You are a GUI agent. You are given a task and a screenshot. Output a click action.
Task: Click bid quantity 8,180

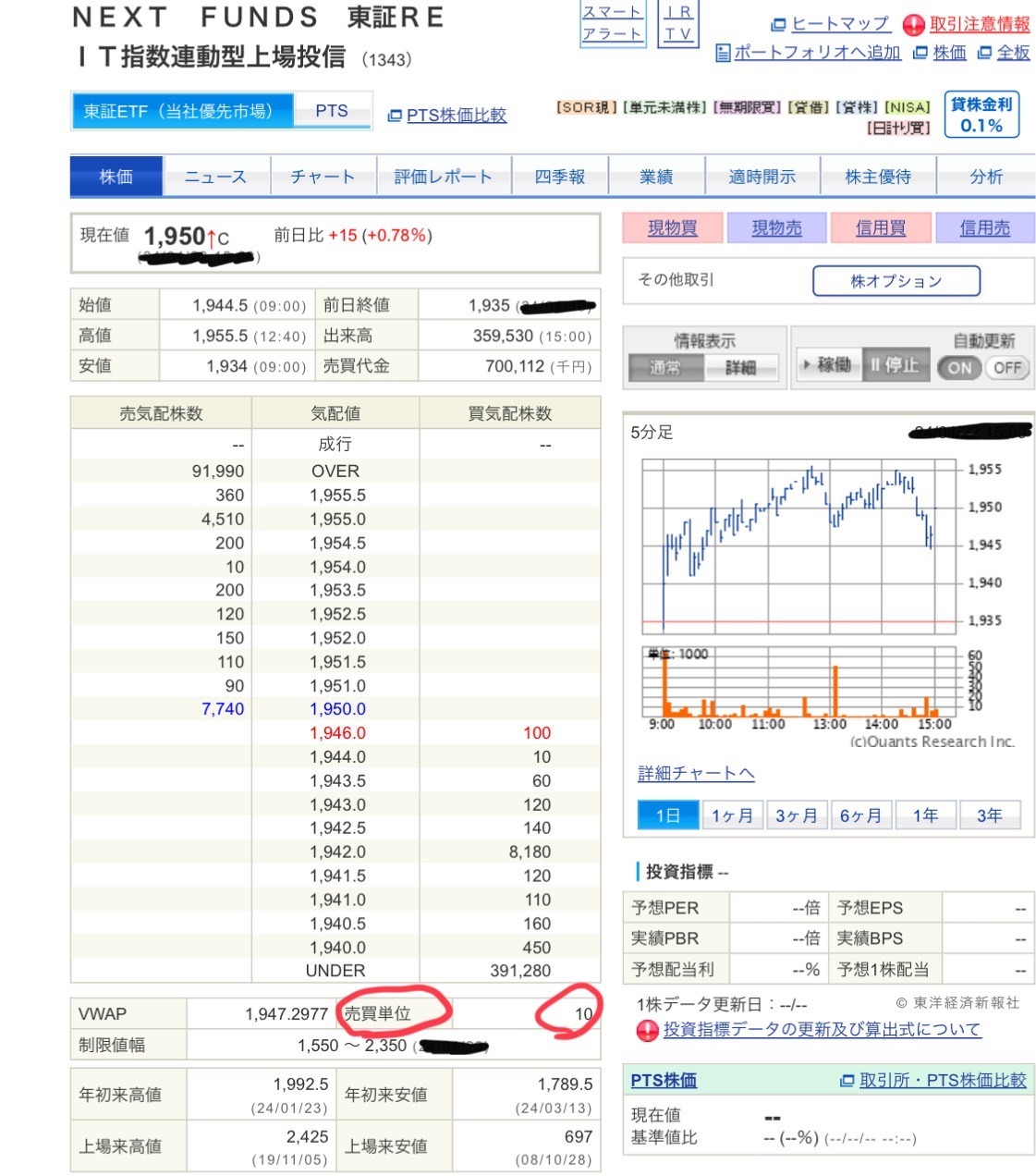530,852
